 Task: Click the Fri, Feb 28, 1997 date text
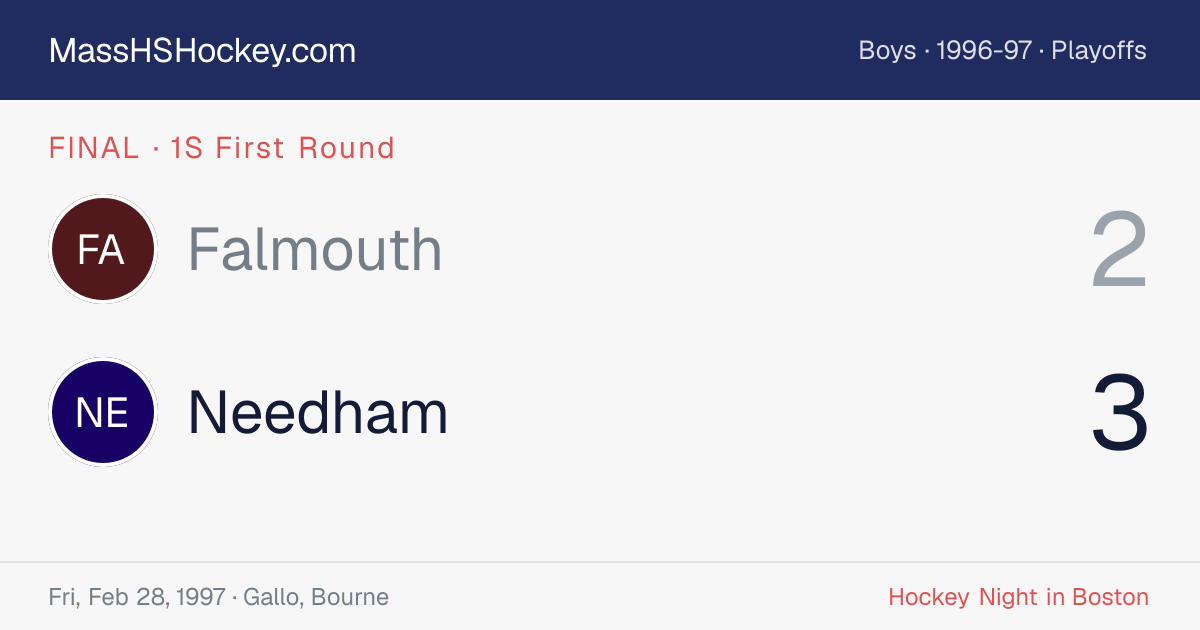coord(137,598)
